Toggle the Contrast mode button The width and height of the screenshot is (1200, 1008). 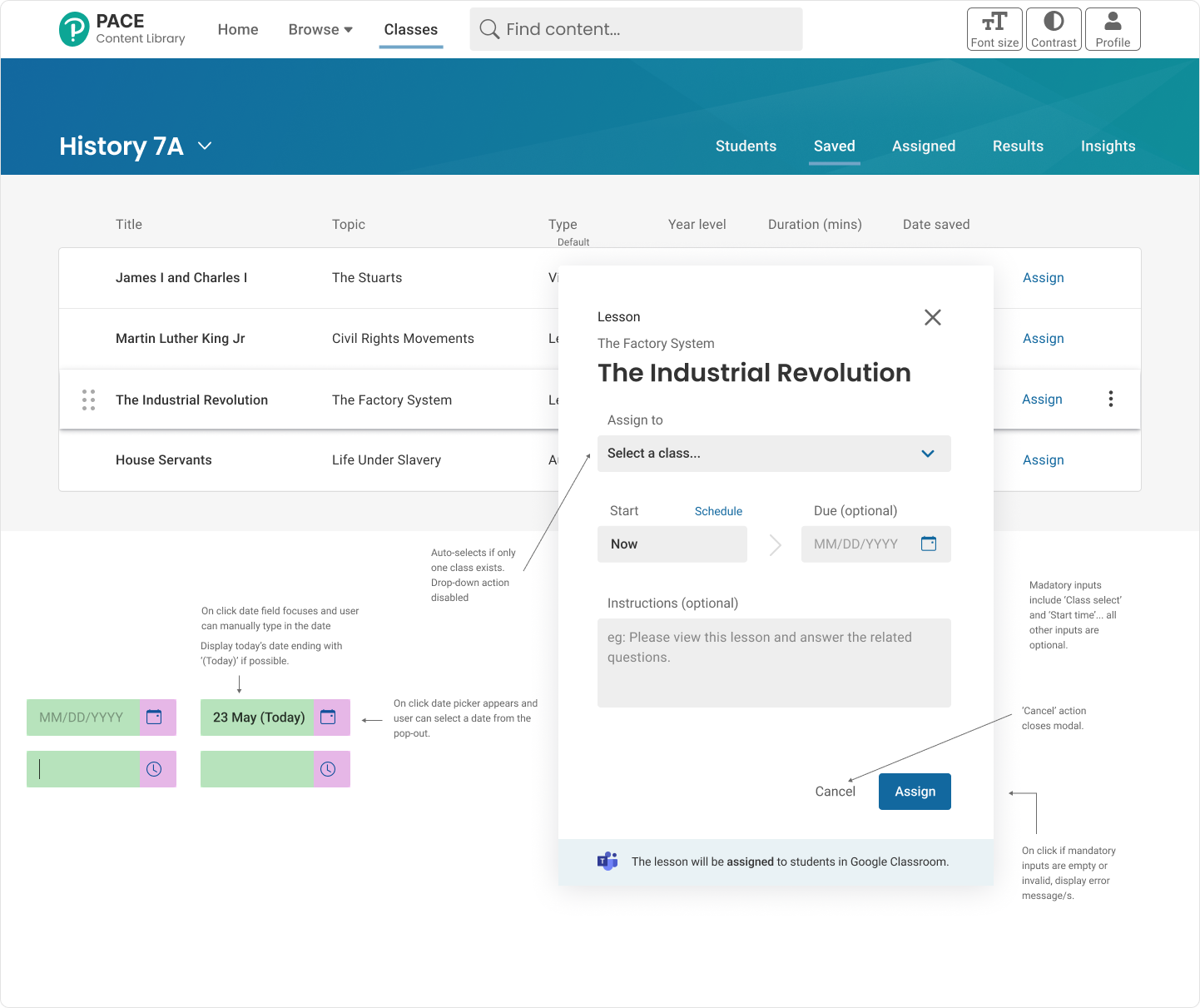(x=1054, y=29)
